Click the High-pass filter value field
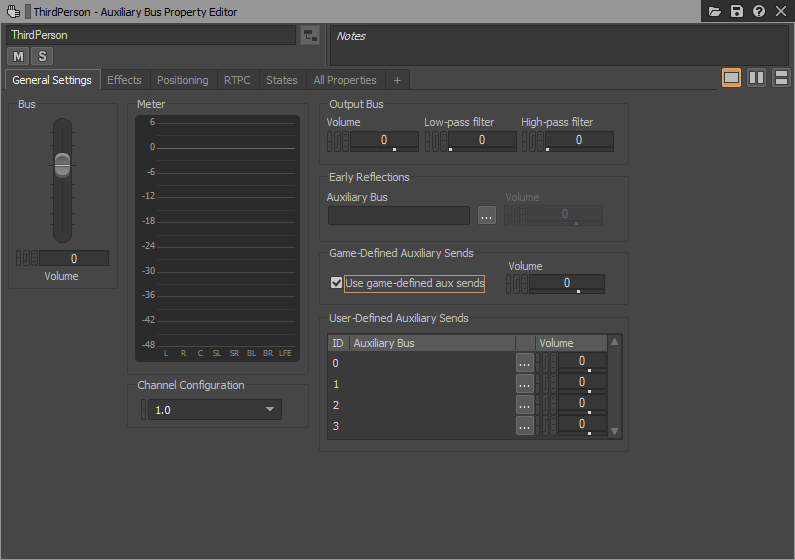795x560 pixels. [x=579, y=141]
